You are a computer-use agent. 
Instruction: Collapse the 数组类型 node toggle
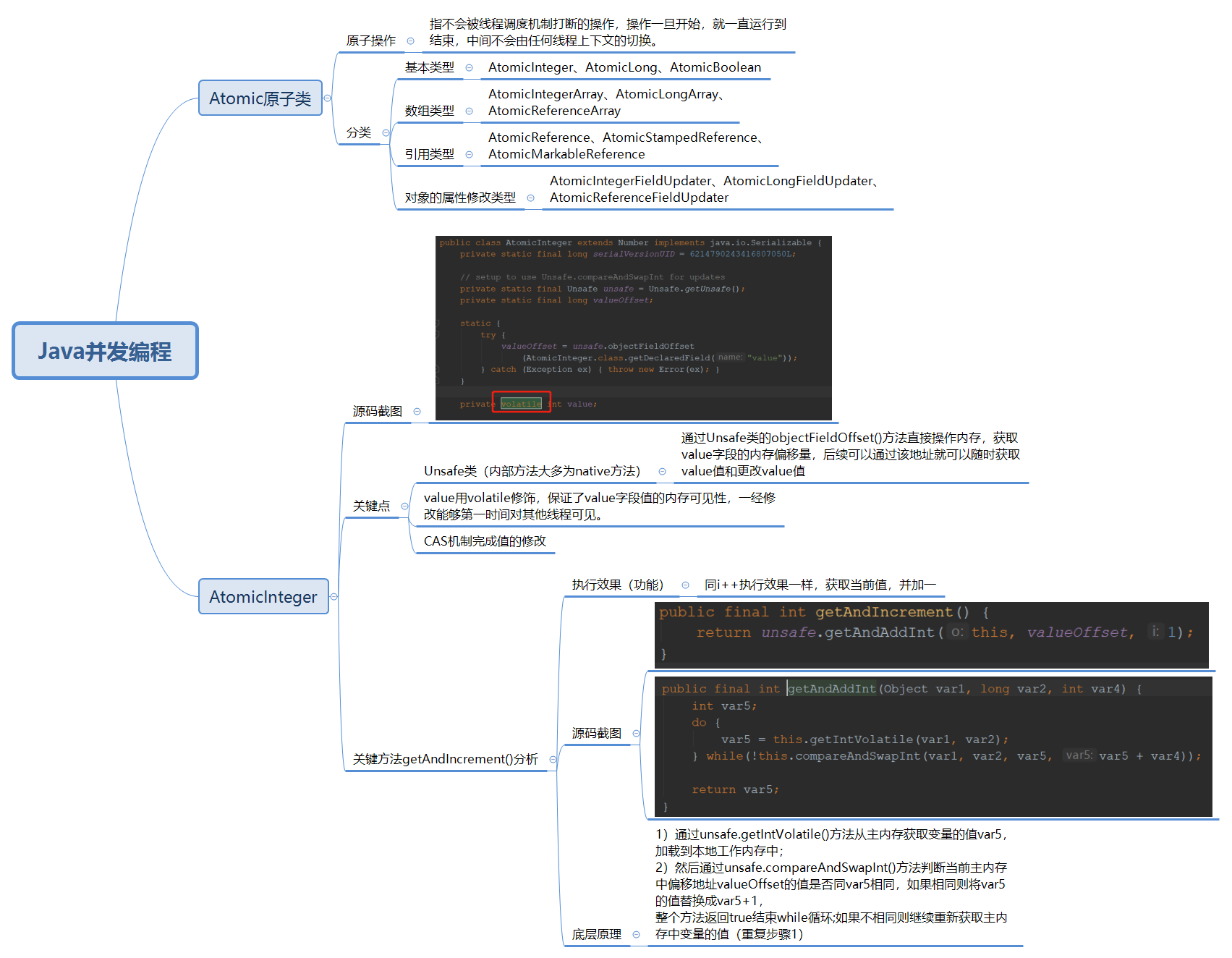click(470, 111)
